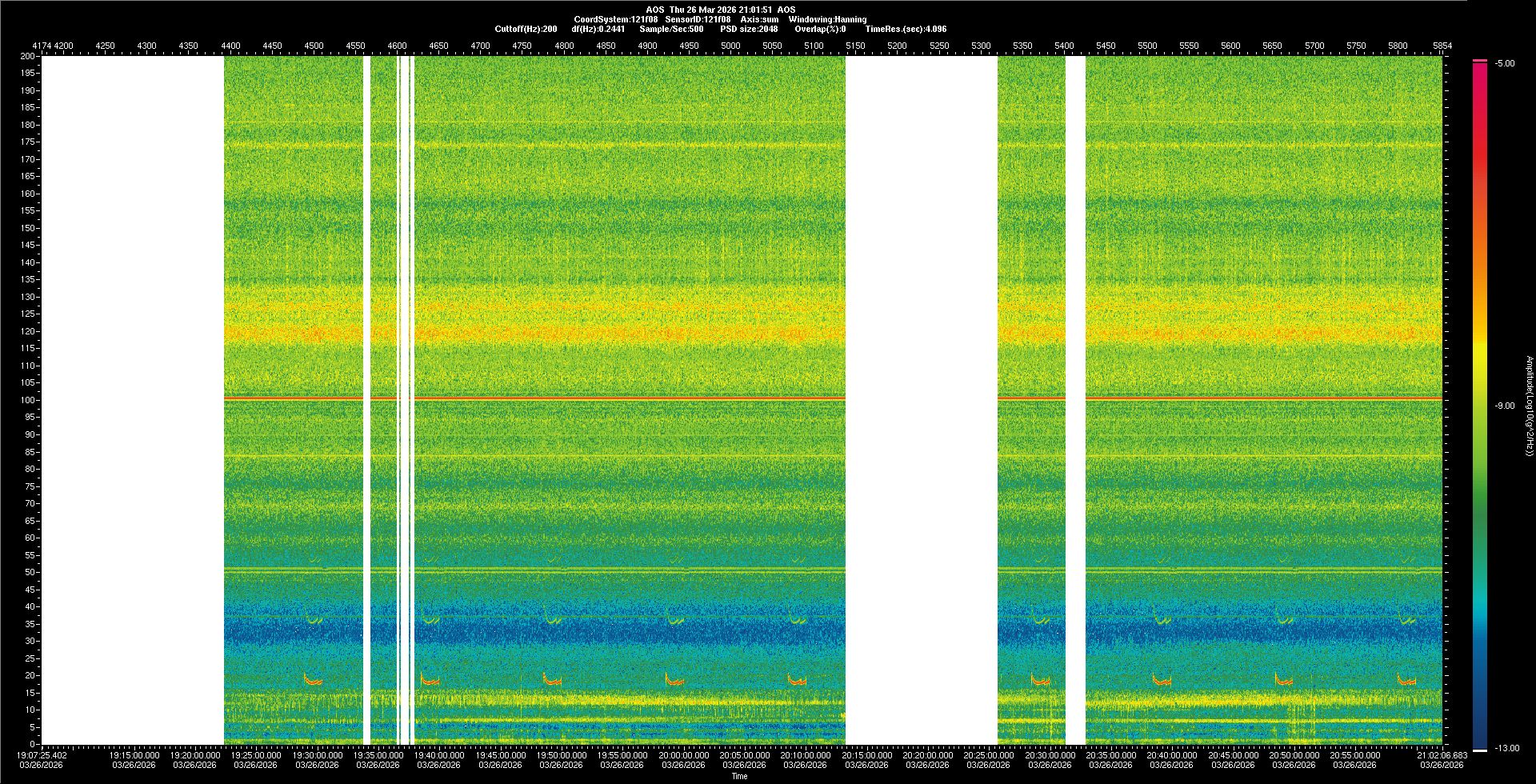Image resolution: width=1536 pixels, height=784 pixels.
Task: Click the 19:30:00.000 time axis label
Action: pyautogui.click(x=318, y=754)
